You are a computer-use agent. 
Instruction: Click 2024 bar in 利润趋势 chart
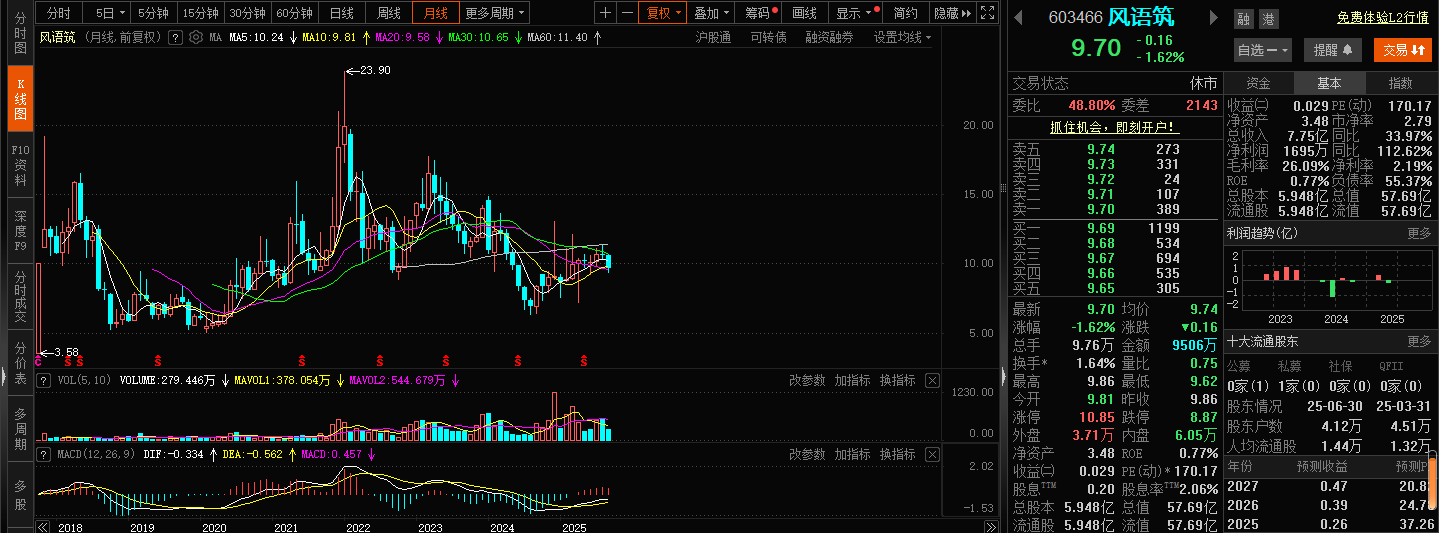(x=1333, y=288)
